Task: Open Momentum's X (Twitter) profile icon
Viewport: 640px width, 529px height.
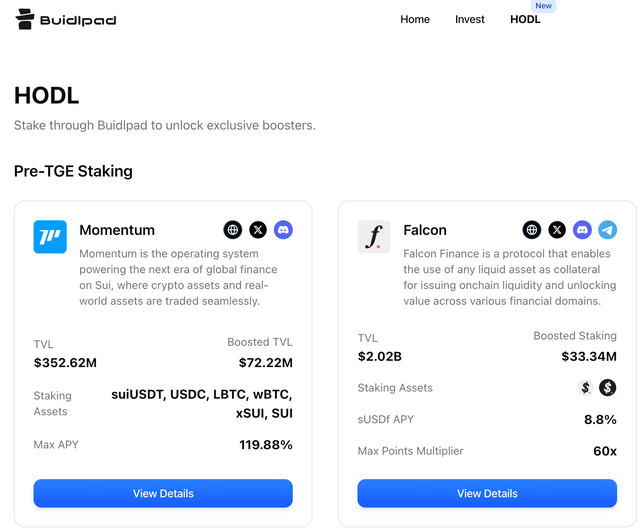Action: point(258,230)
